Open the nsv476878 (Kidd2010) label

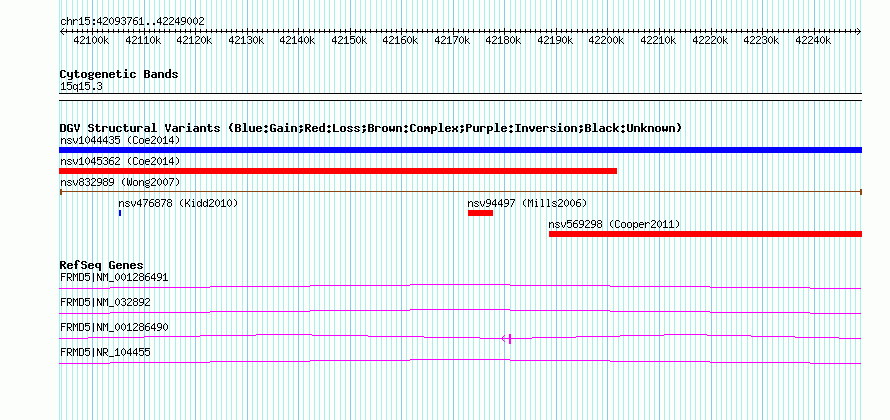(178, 203)
